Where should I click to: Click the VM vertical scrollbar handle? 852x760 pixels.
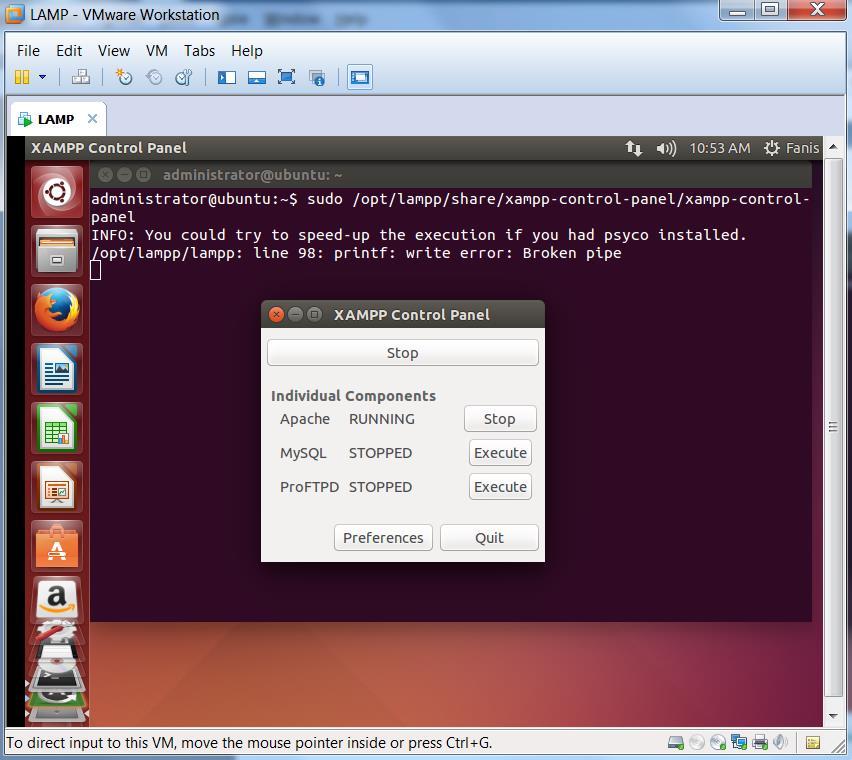click(833, 427)
